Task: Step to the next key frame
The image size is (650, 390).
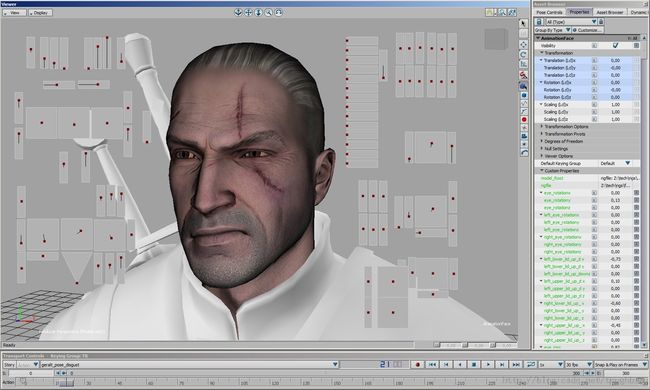Action: click(502, 364)
